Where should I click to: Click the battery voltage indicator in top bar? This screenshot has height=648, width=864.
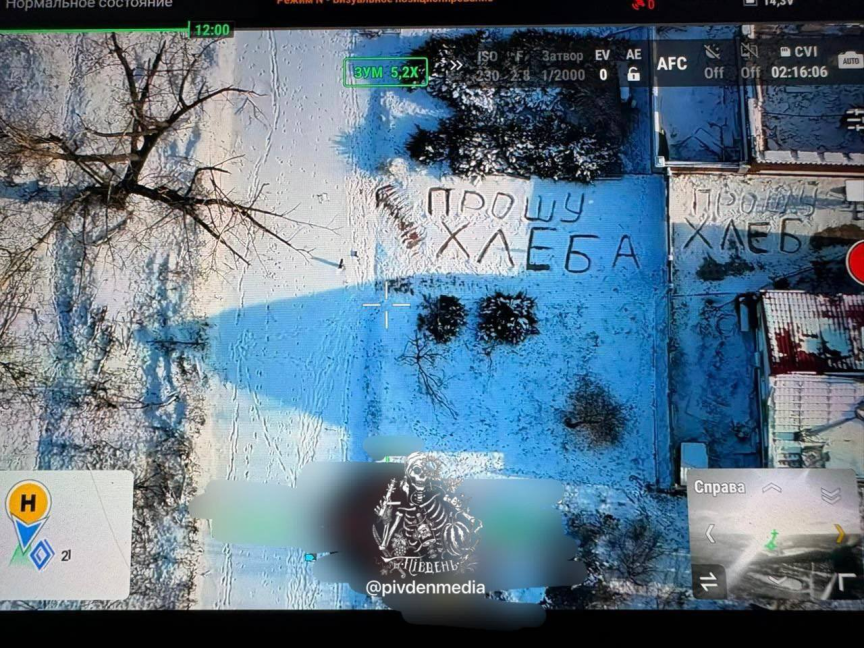point(768,4)
